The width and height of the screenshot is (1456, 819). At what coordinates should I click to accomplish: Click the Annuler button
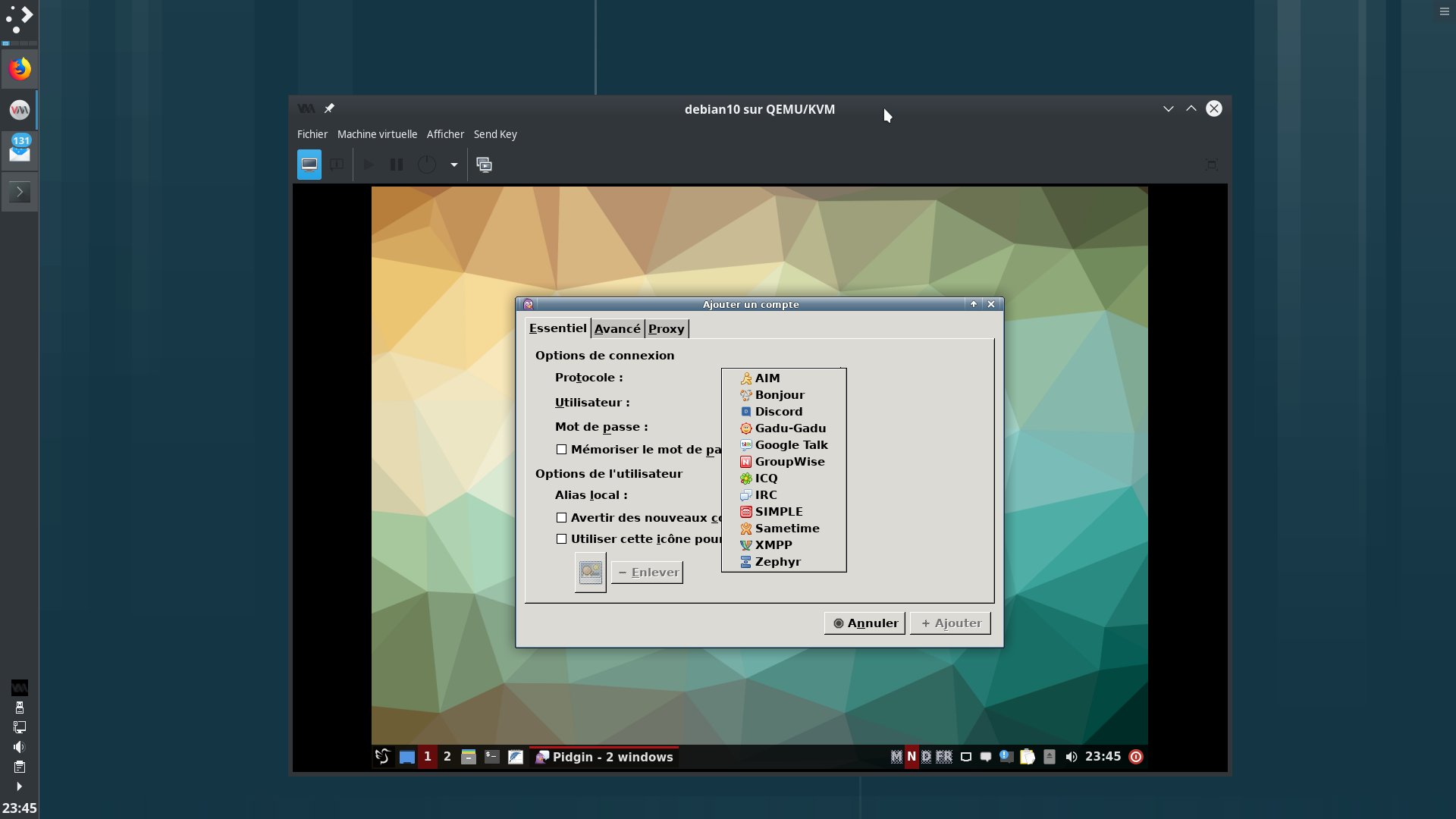tap(864, 623)
